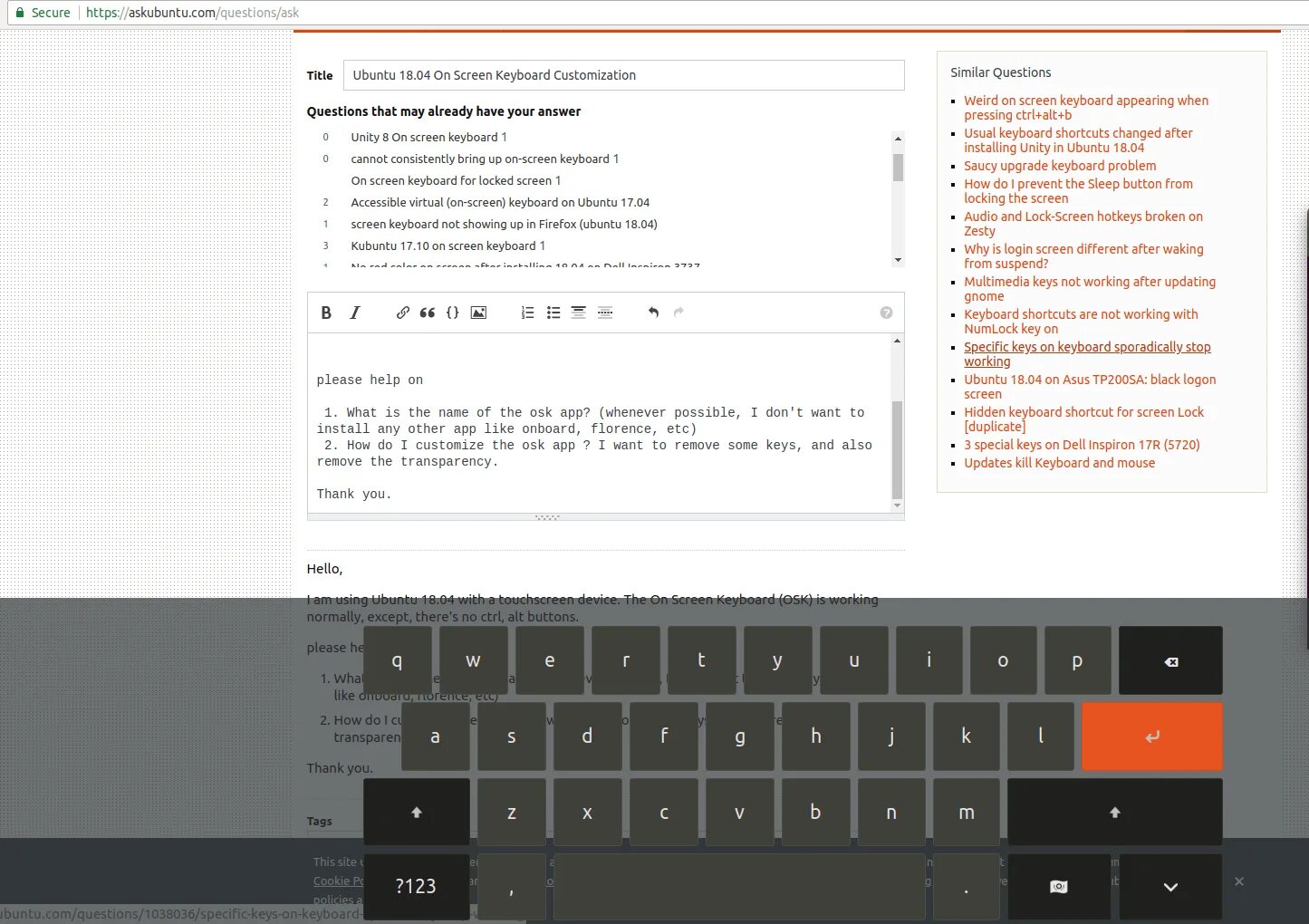Insert hyperlink using editor link icon
The width and height of the screenshot is (1309, 924).
pos(402,313)
